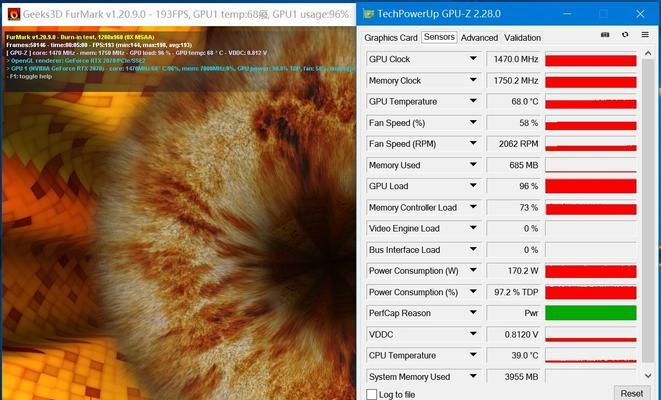The width and height of the screenshot is (661, 400).
Task: Click the FurMark F1: toggle help text
Action: click(29, 77)
